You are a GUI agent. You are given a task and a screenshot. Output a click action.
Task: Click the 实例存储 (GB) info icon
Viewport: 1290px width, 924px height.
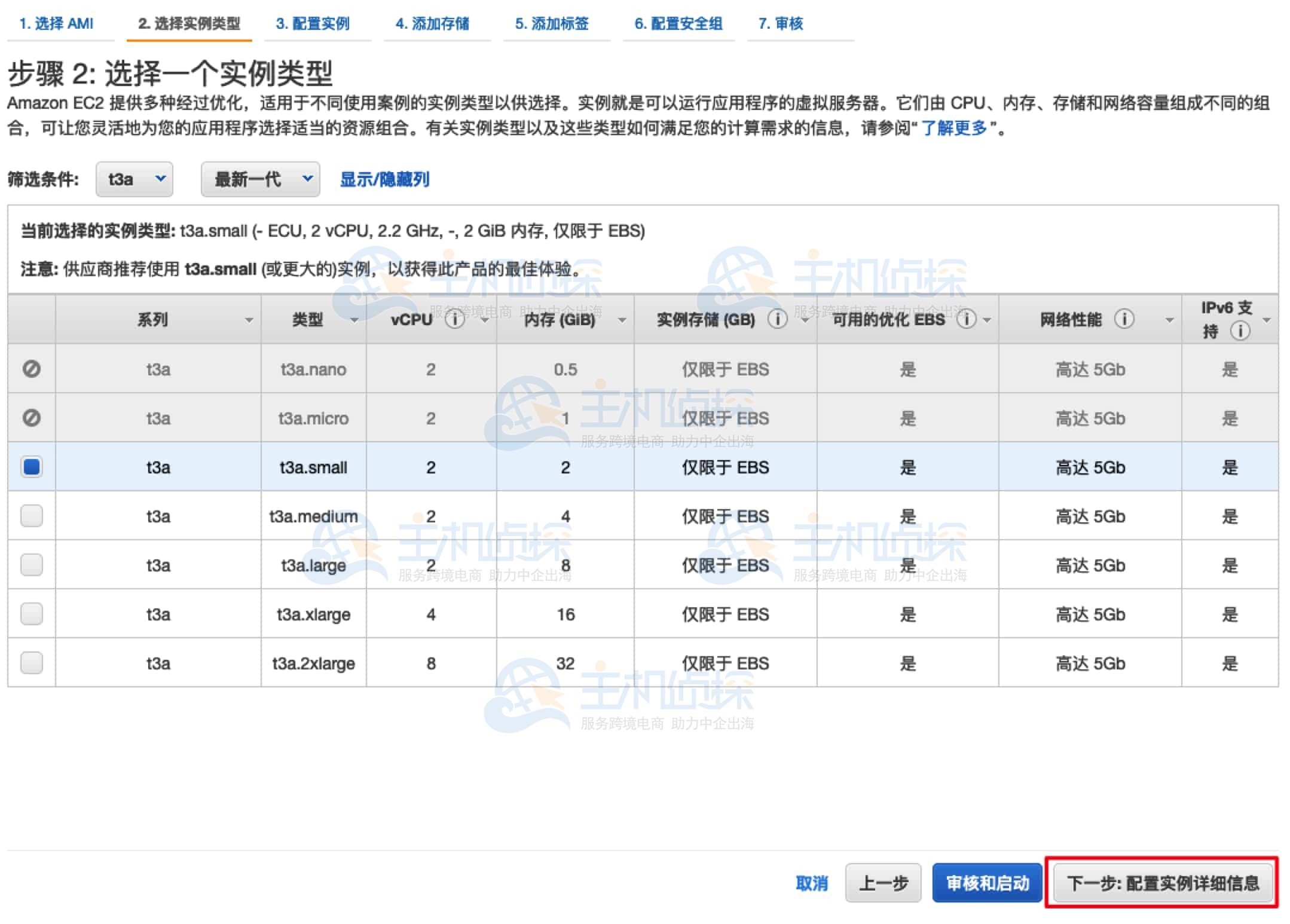[778, 319]
